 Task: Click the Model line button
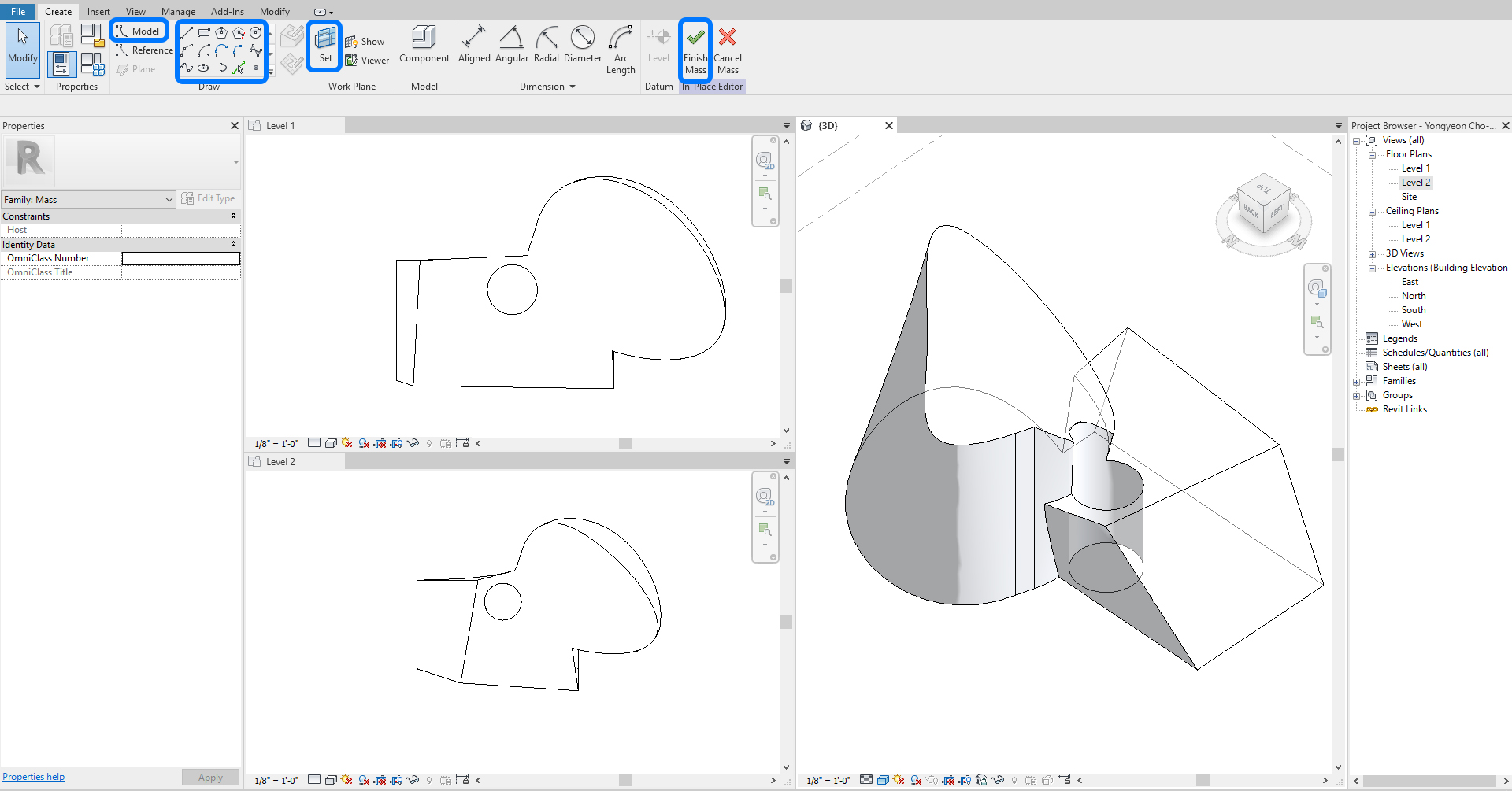click(139, 31)
